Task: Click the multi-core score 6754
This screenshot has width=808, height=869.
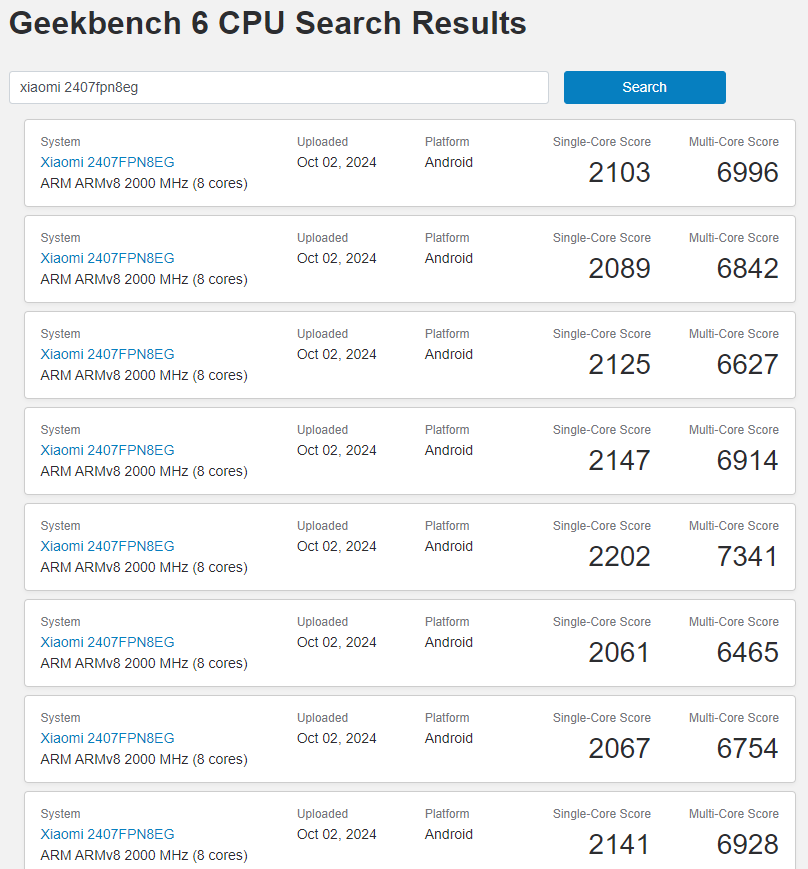Action: coord(747,748)
